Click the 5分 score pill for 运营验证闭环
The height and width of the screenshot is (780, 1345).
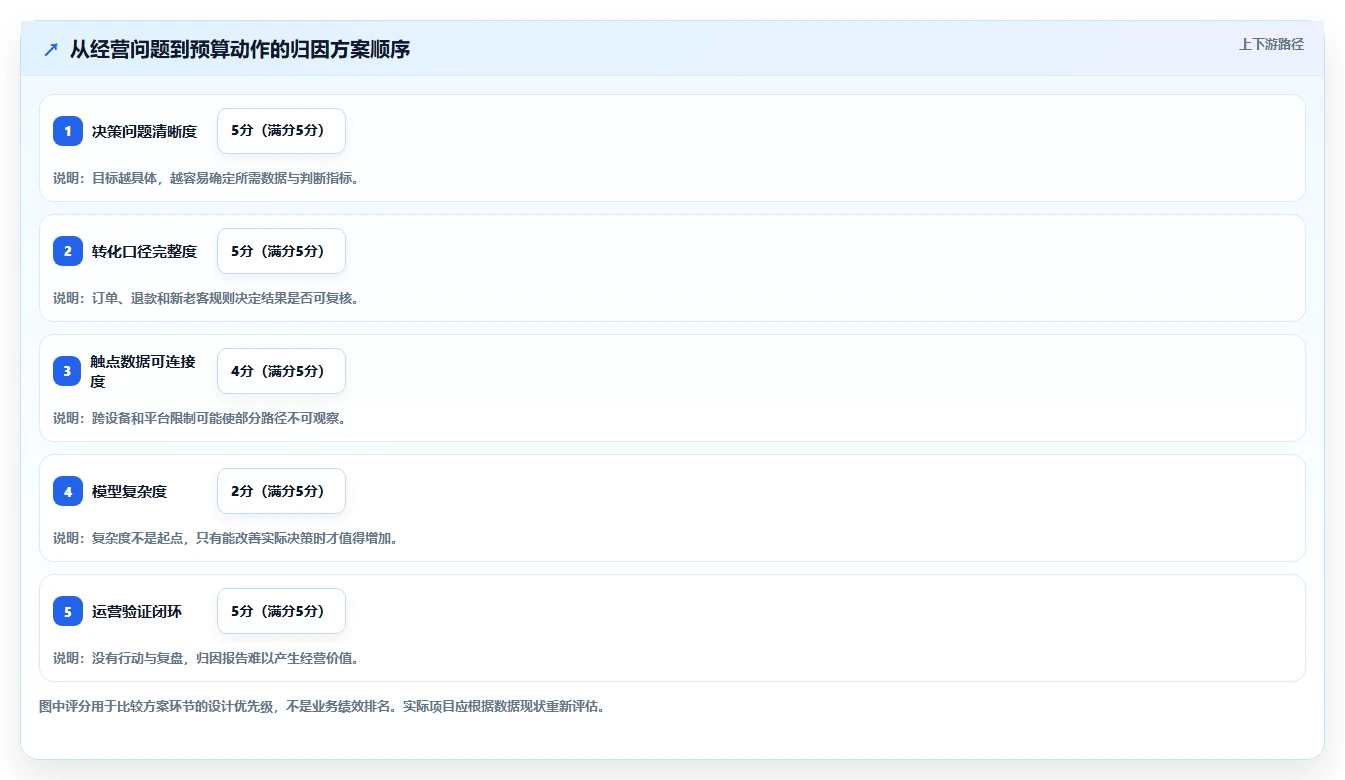coord(281,611)
